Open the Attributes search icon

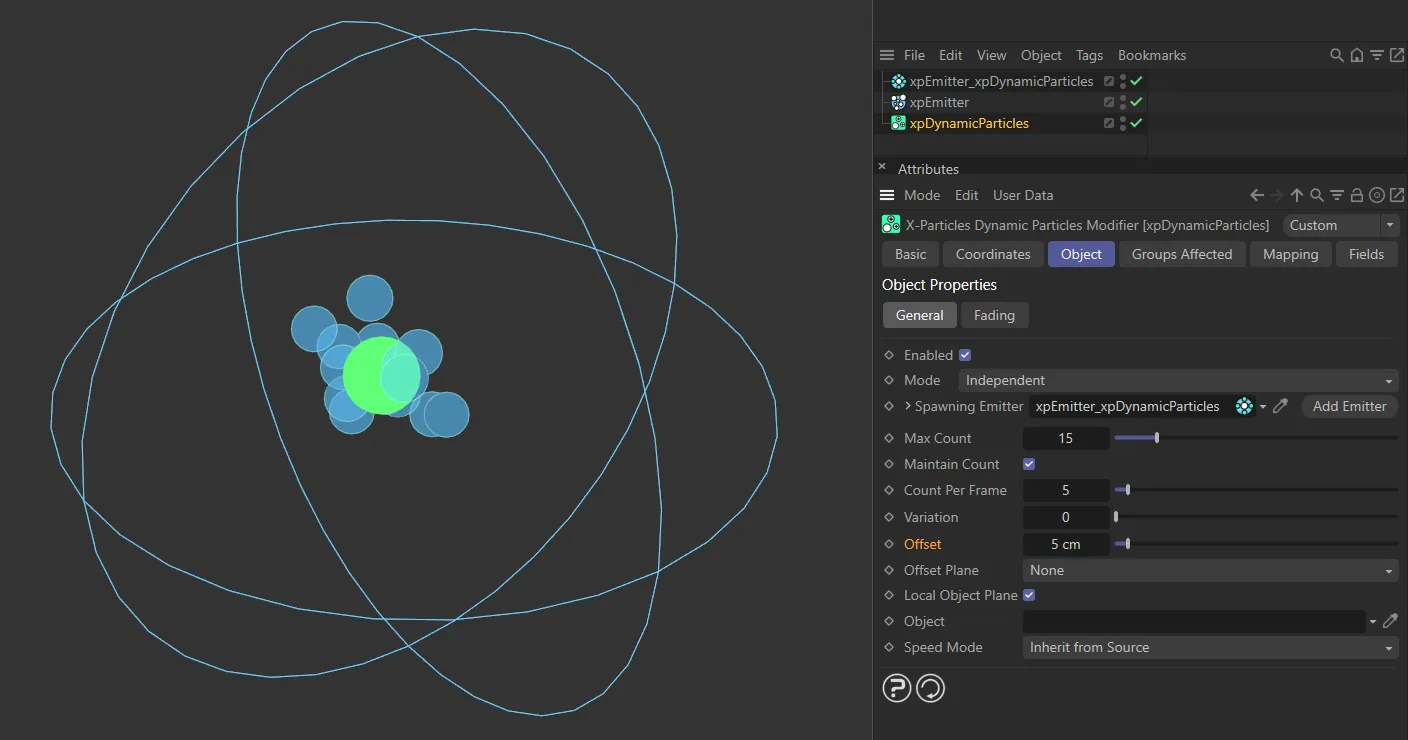point(1316,195)
